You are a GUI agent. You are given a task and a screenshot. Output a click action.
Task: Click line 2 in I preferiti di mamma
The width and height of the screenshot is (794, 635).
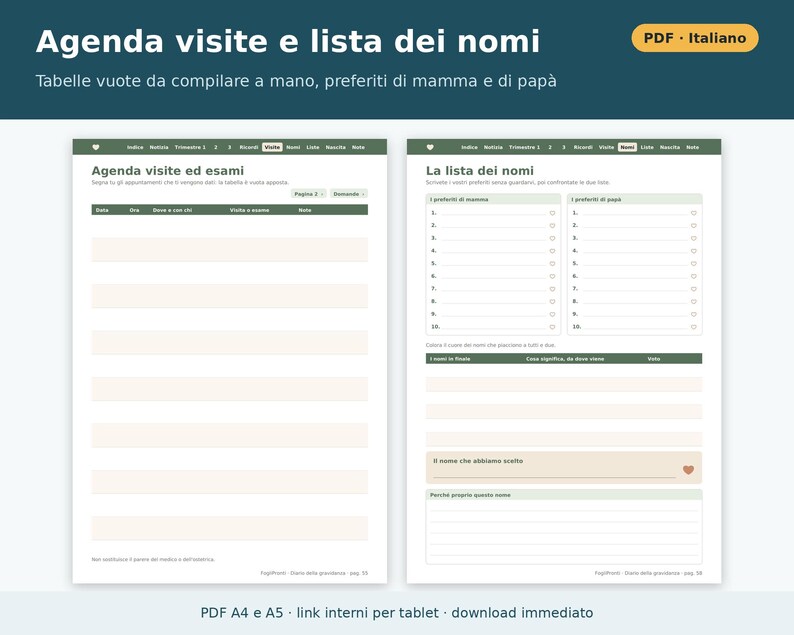click(x=493, y=226)
